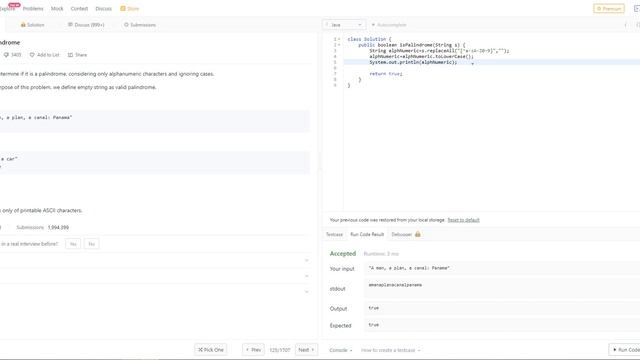Go to the Contest page
The image size is (640, 360).
point(79,9)
